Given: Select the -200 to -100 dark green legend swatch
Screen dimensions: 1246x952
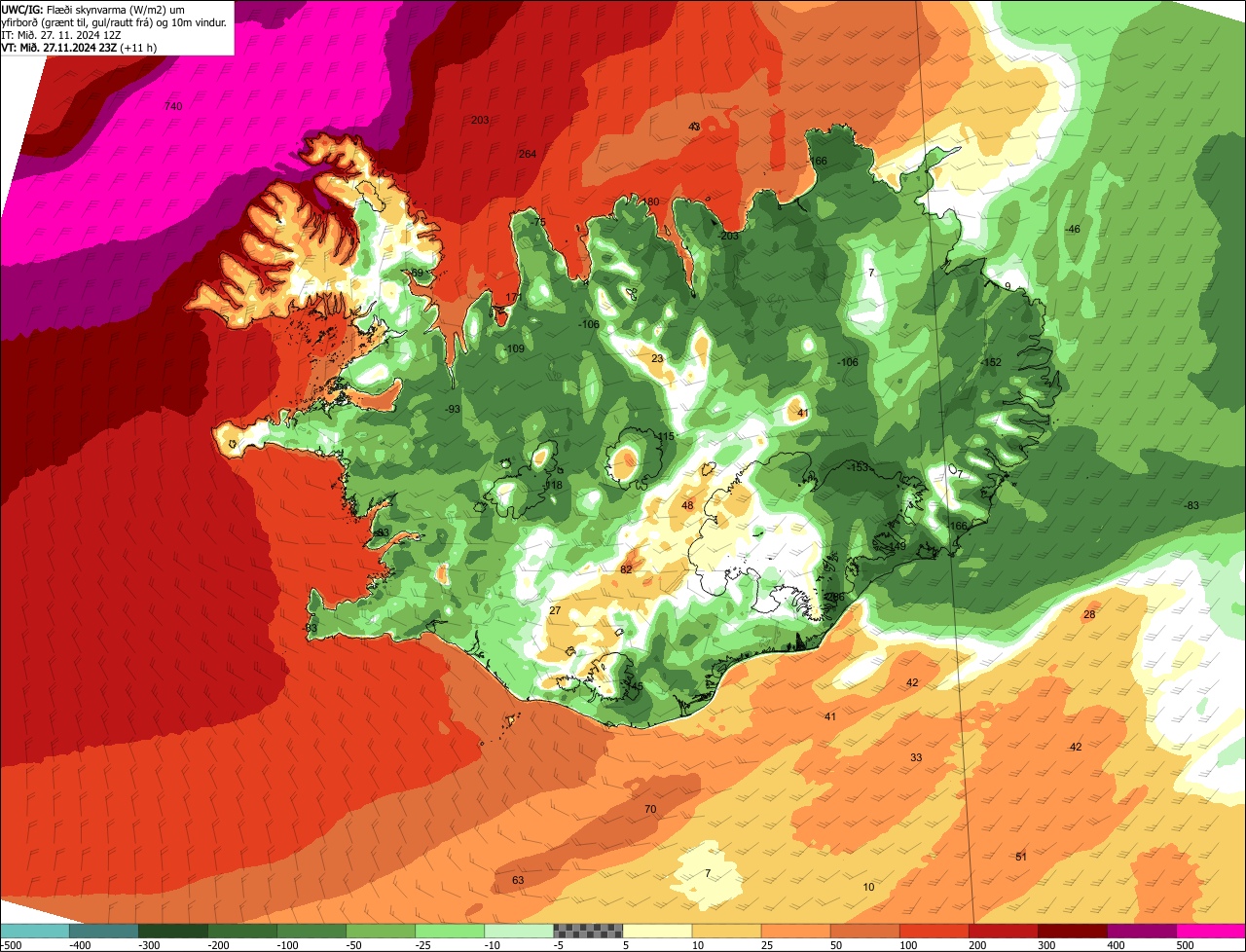Looking at the screenshot, I should [x=242, y=931].
